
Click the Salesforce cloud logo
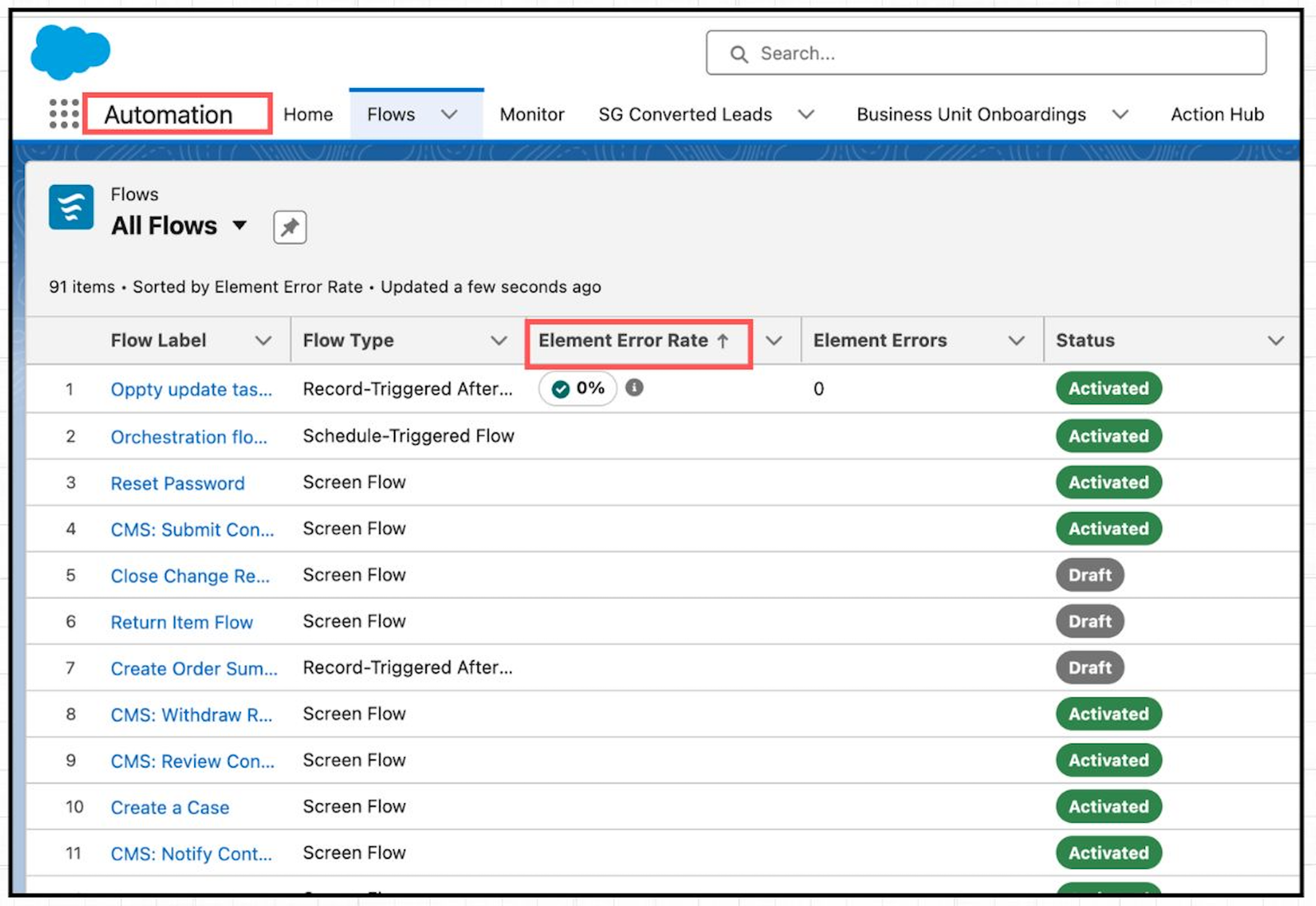coord(70,51)
